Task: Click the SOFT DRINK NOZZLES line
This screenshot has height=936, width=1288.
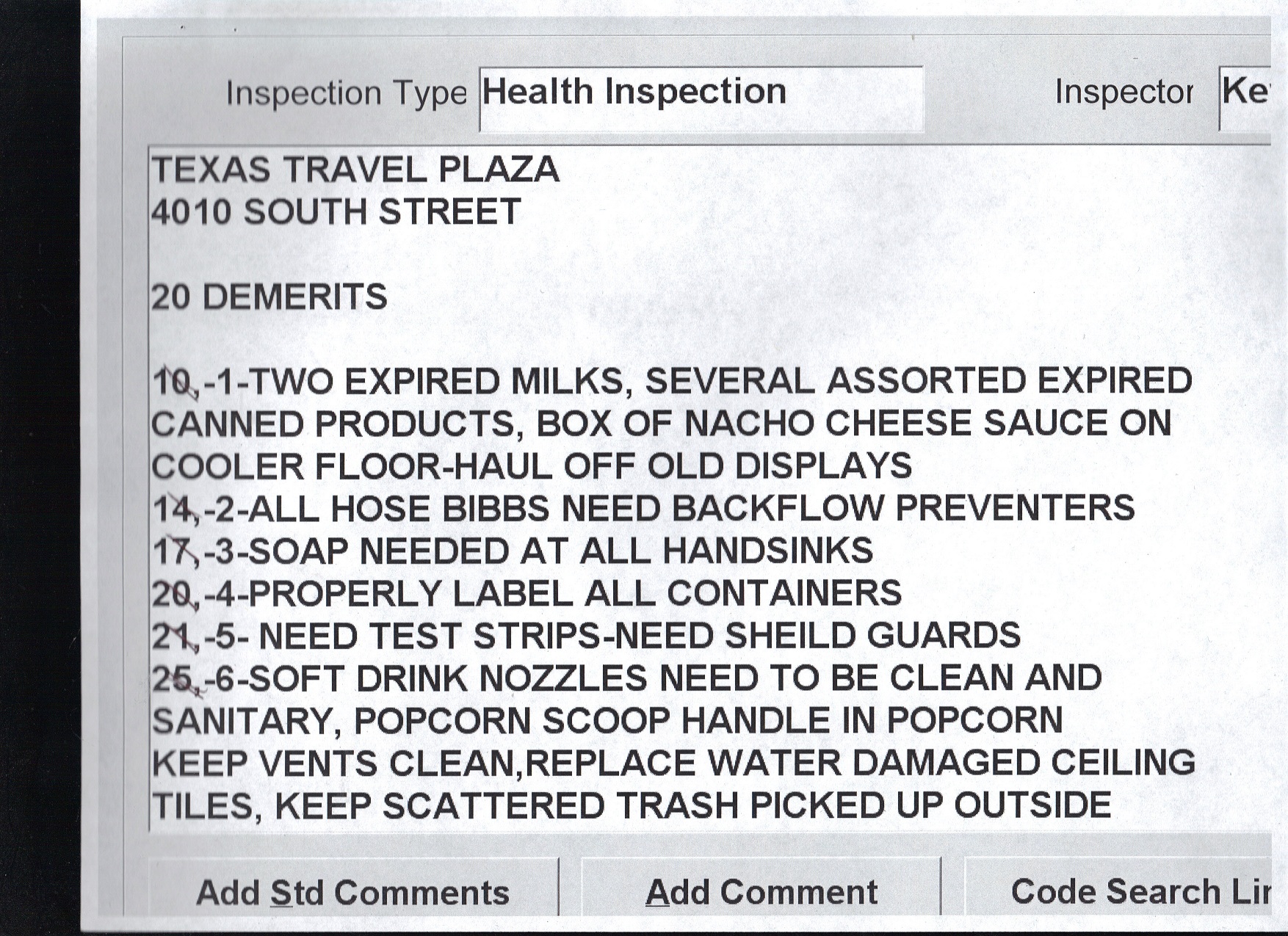Action: 626,678
